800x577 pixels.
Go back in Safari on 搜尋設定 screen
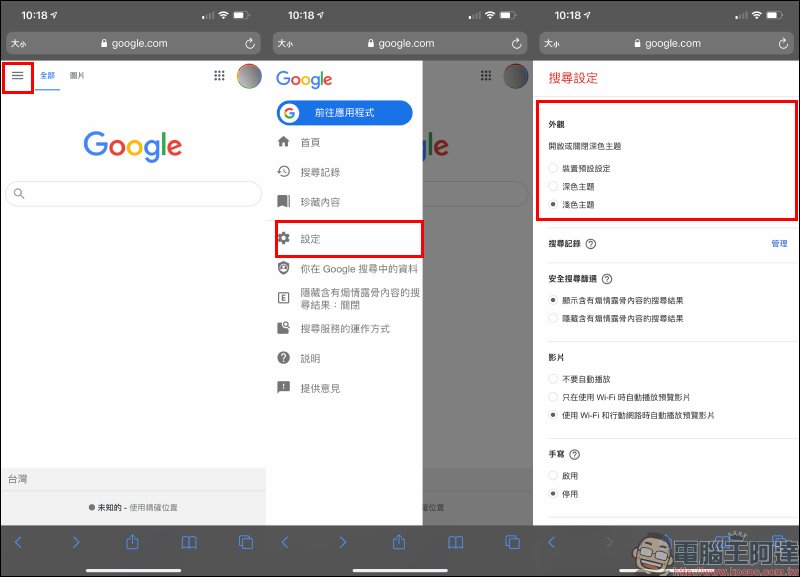[552, 542]
